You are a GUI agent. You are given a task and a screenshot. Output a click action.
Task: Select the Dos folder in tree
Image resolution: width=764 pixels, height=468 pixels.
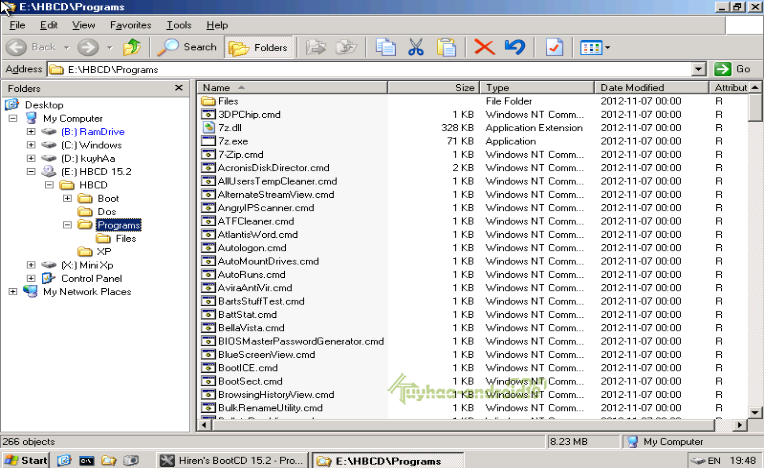[x=106, y=211]
